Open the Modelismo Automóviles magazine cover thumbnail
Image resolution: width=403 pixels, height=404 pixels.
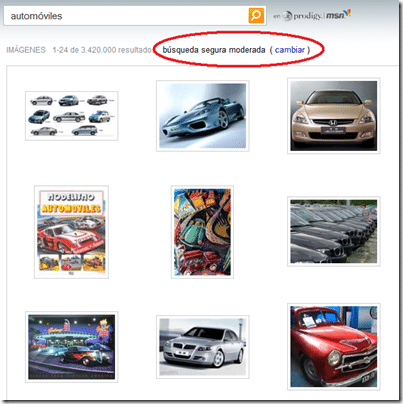point(71,232)
